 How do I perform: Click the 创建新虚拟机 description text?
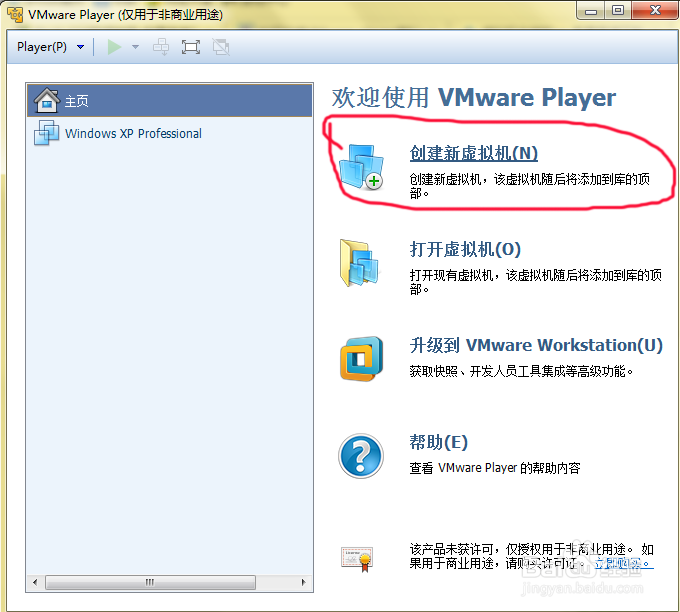pos(530,186)
